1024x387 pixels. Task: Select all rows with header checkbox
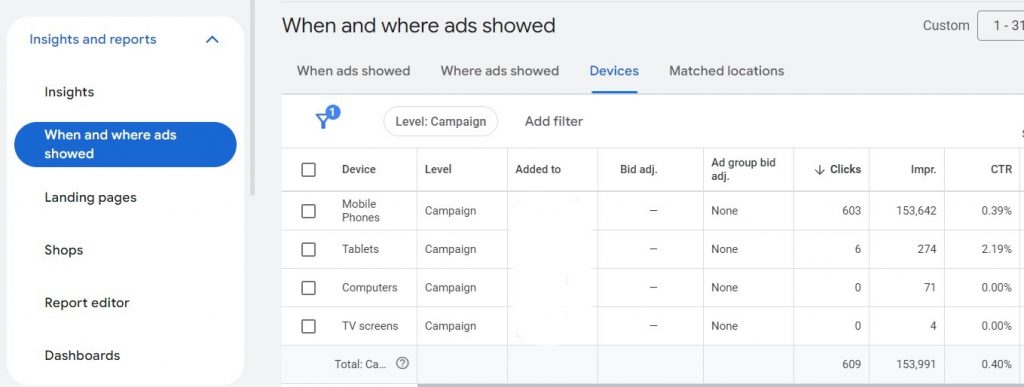[308, 170]
